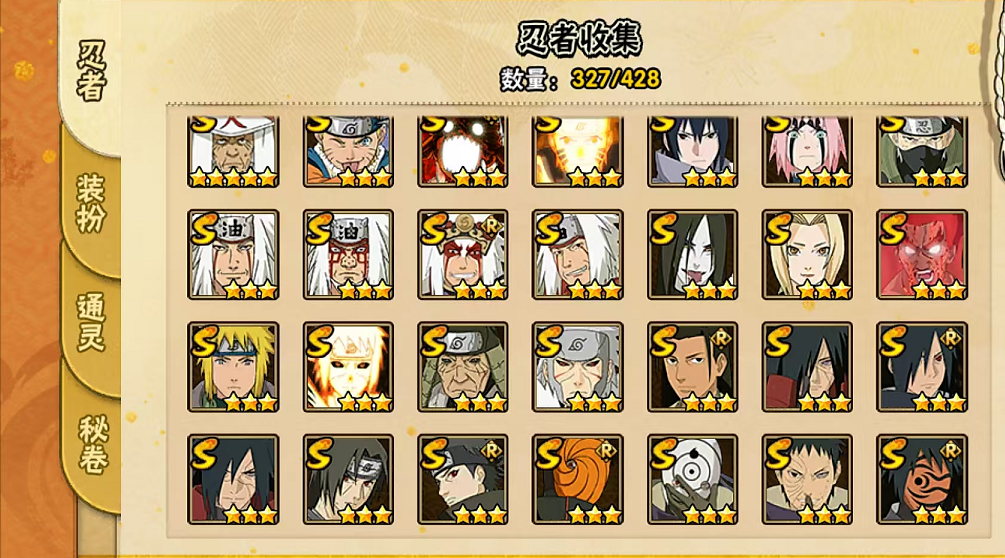Select the pale Orochimaru ninja card

pyautogui.click(x=692, y=254)
